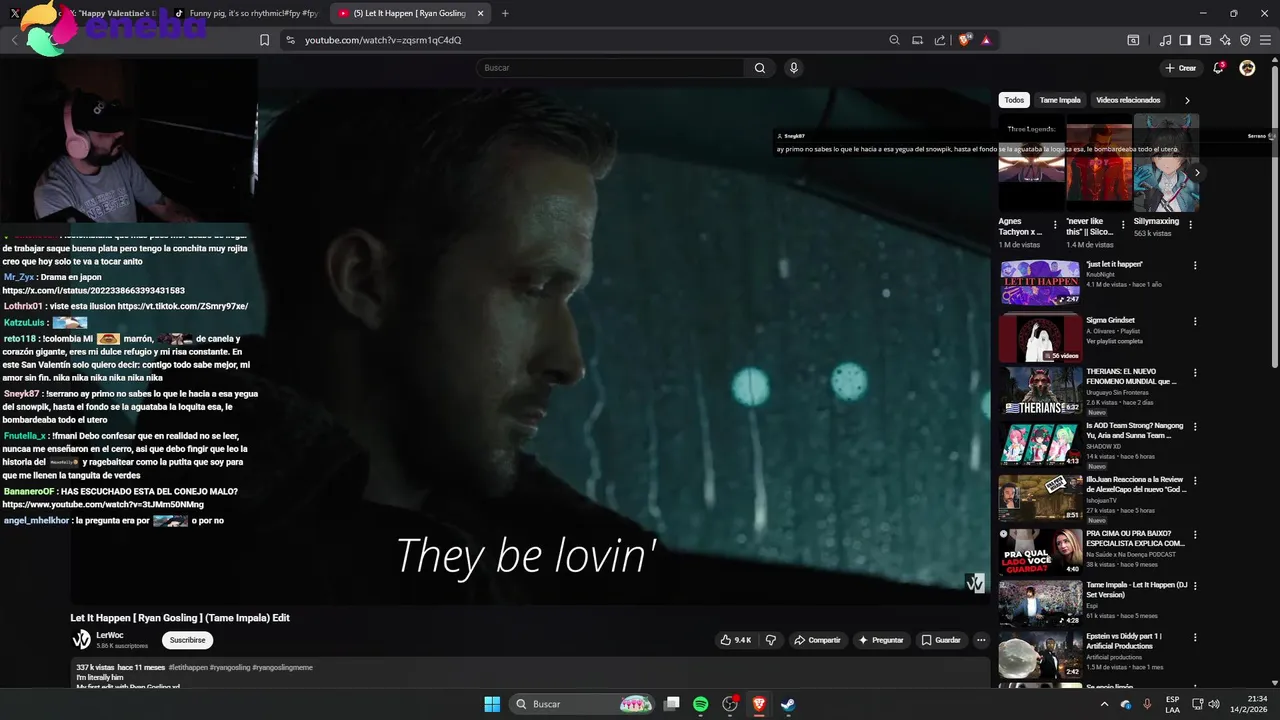Close the 'Let It Happen' YouTube tab

coord(480,14)
